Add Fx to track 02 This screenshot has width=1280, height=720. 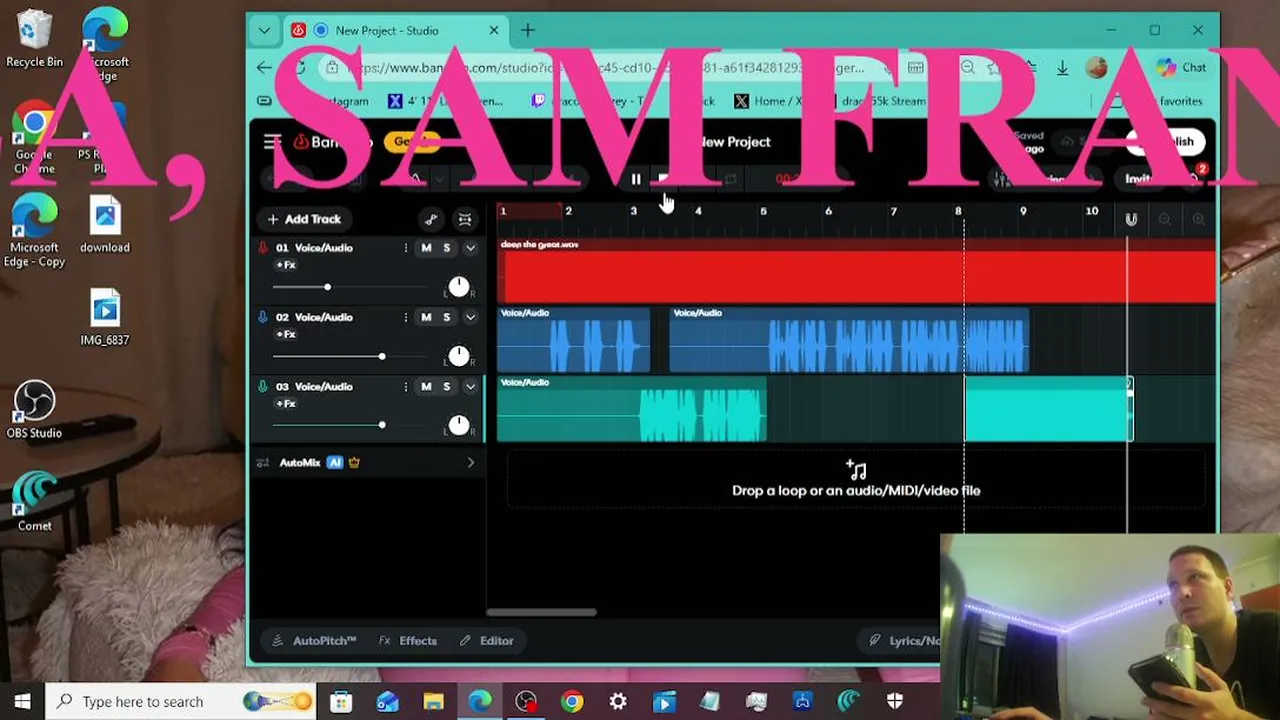click(286, 334)
